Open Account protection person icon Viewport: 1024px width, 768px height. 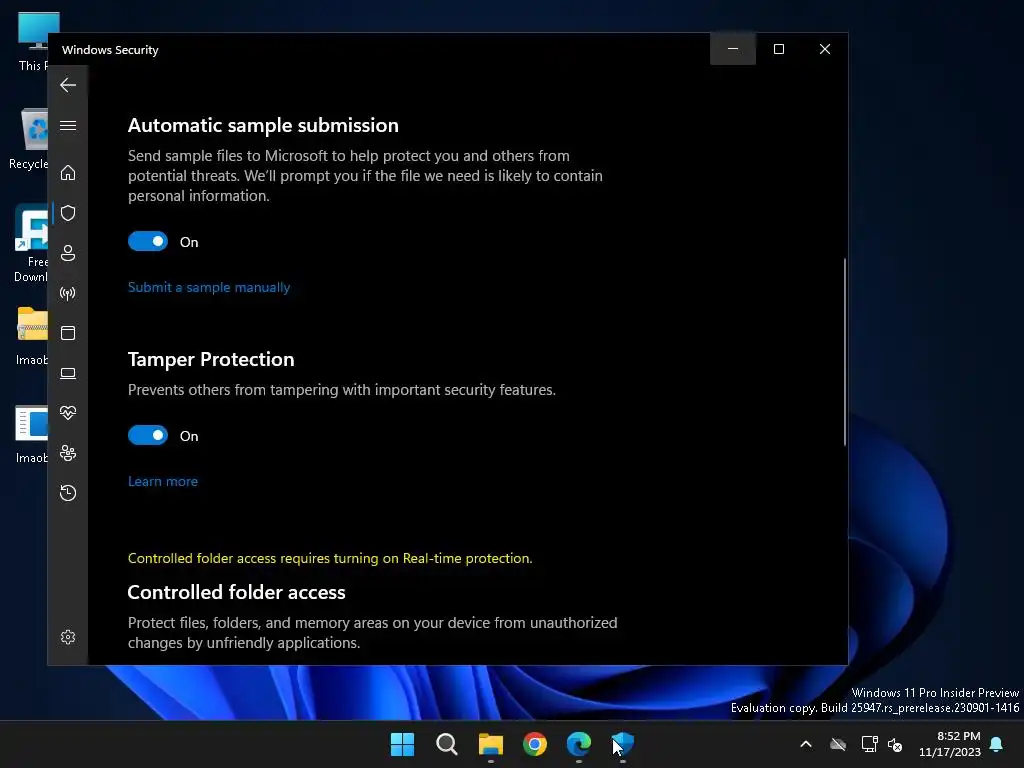click(68, 253)
